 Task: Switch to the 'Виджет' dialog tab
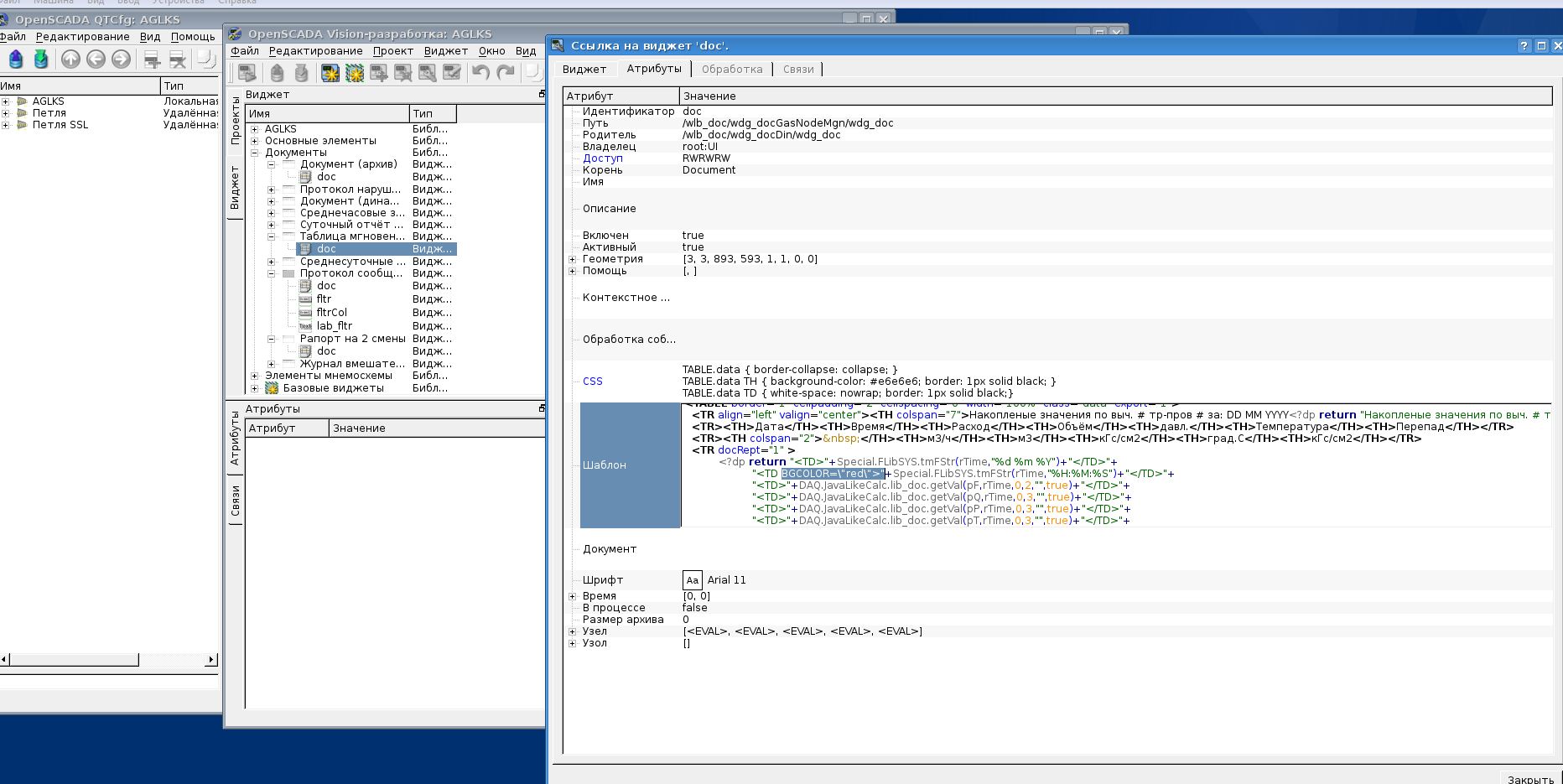click(x=584, y=69)
